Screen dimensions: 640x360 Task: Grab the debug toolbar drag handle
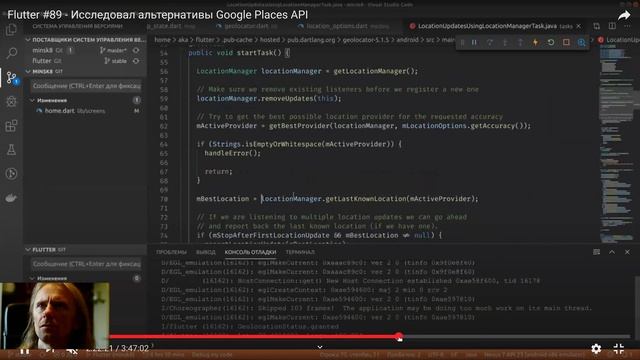click(462, 42)
